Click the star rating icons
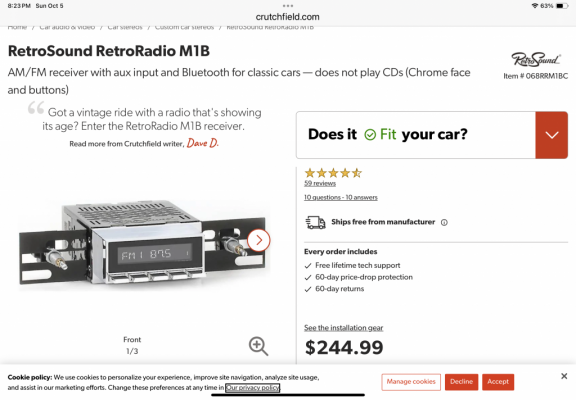 coord(333,173)
